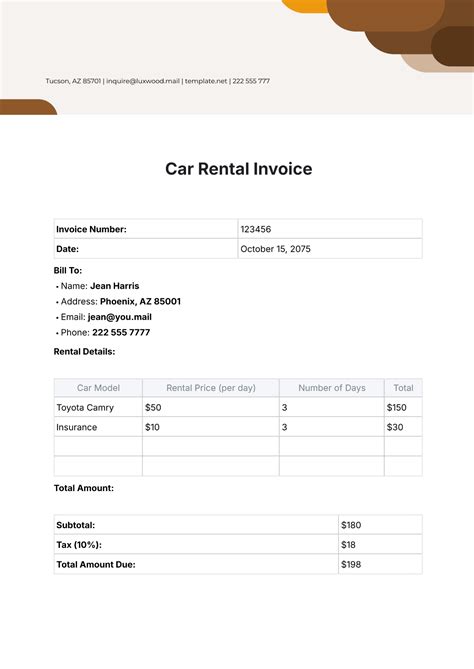This screenshot has width=474, height=669.
Task: Click the Car Rental Invoice title
Action: [238, 169]
